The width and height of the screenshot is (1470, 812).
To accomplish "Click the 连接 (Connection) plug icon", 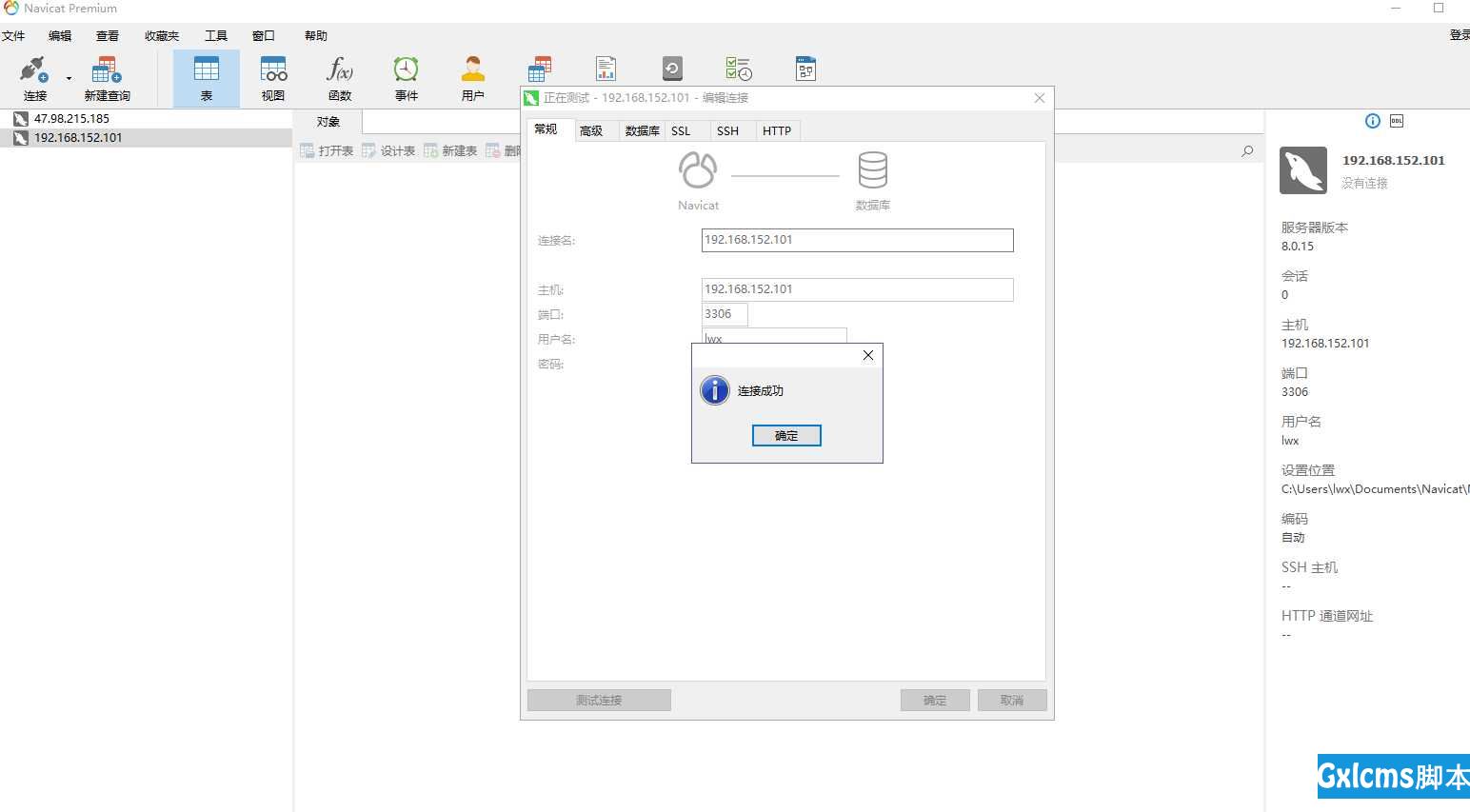I will (x=33, y=70).
